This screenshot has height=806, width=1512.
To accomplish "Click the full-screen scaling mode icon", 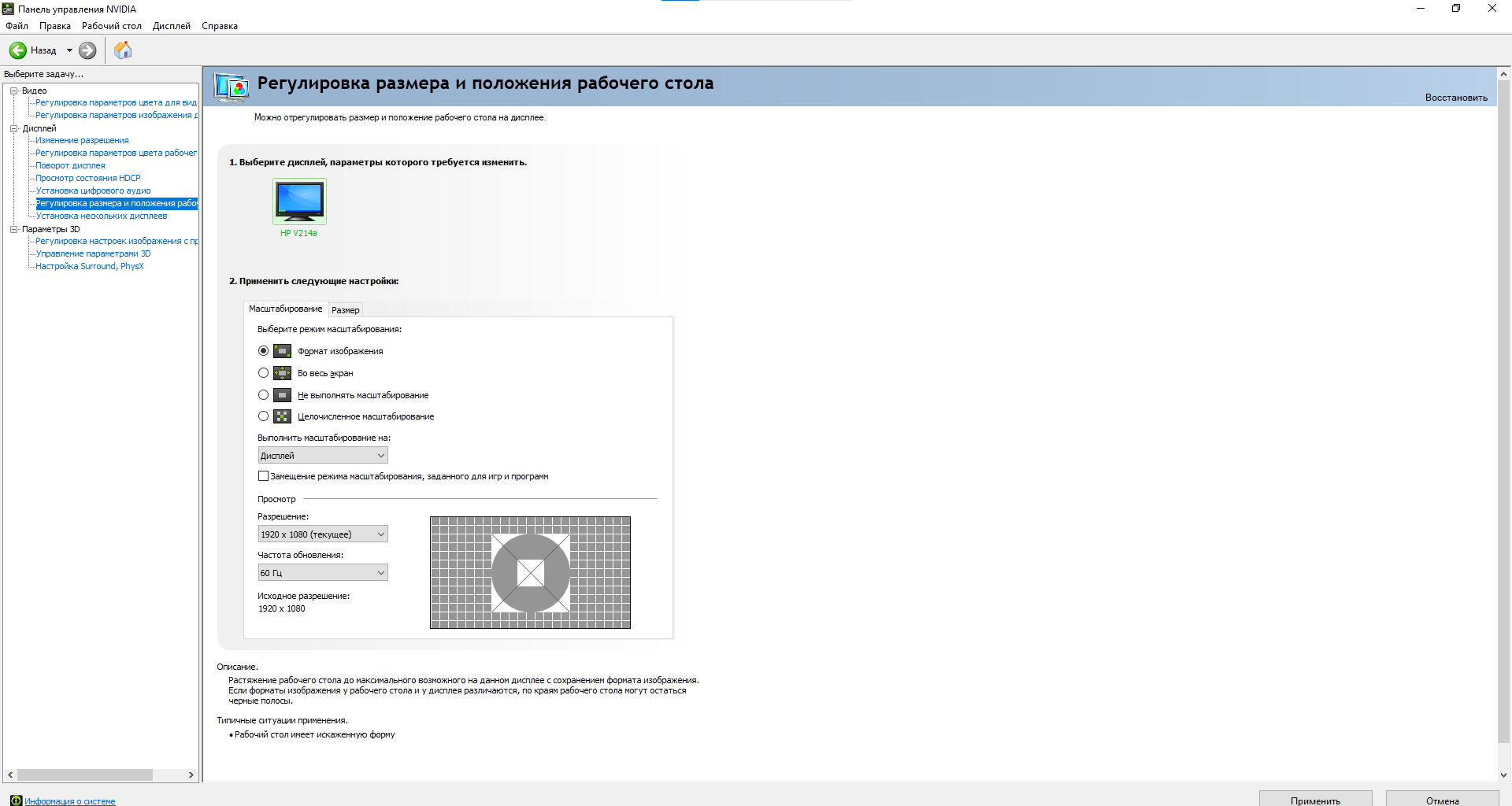I will click(x=282, y=373).
